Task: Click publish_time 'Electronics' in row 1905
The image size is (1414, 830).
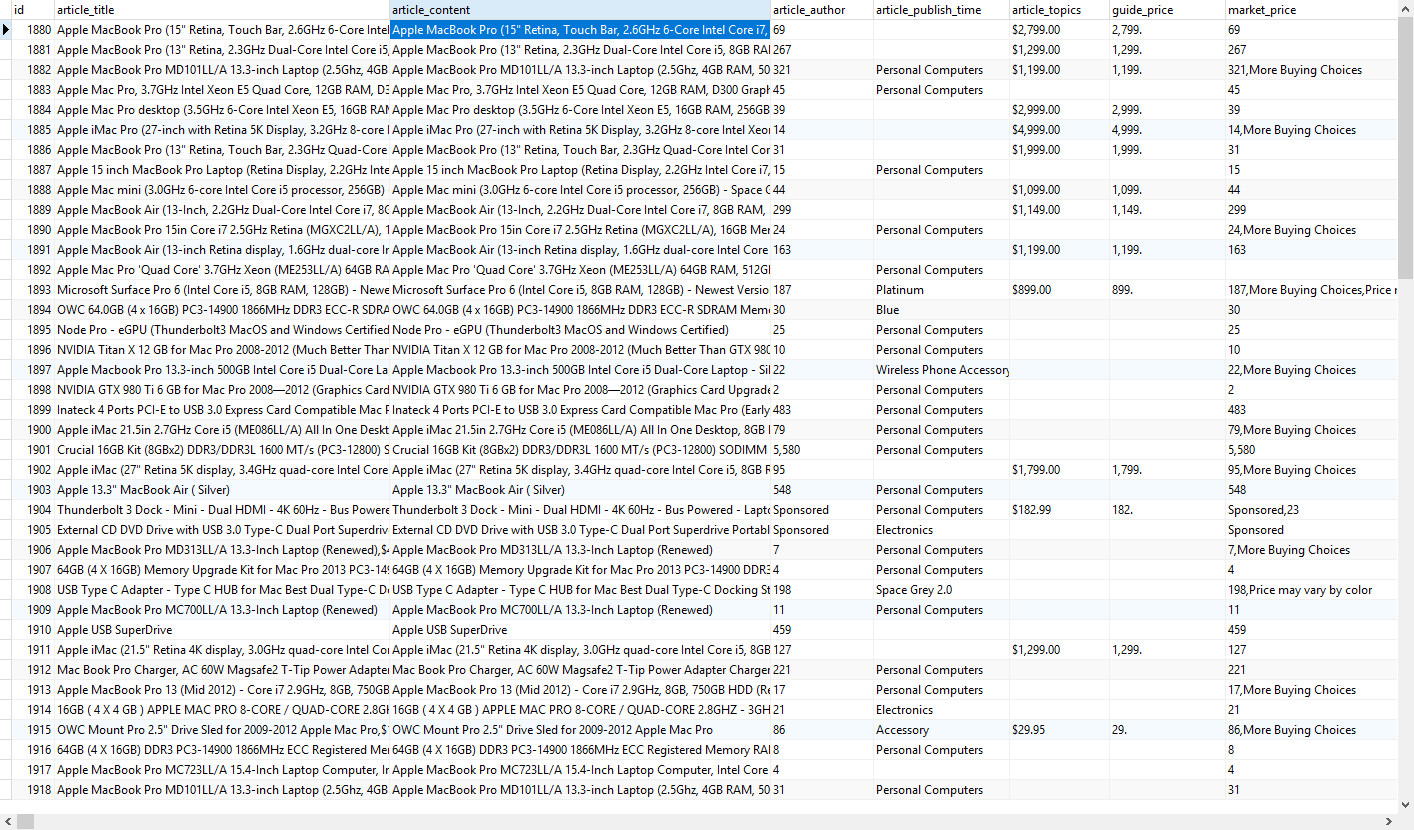Action: click(941, 530)
